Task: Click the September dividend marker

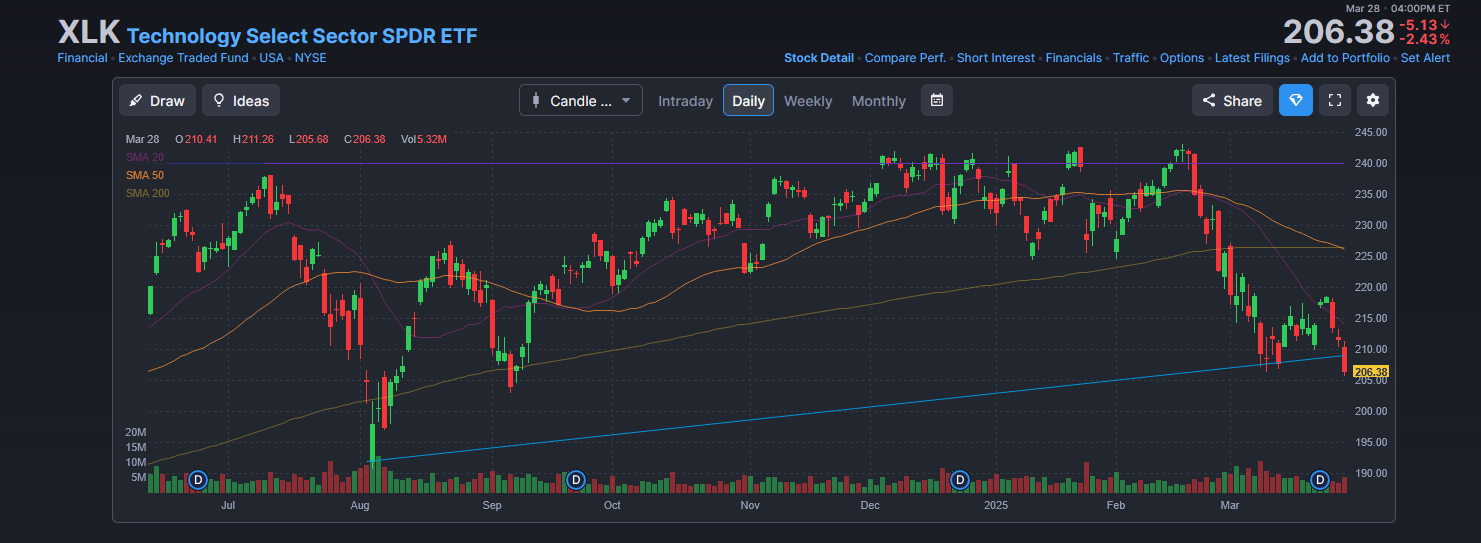Action: click(575, 481)
